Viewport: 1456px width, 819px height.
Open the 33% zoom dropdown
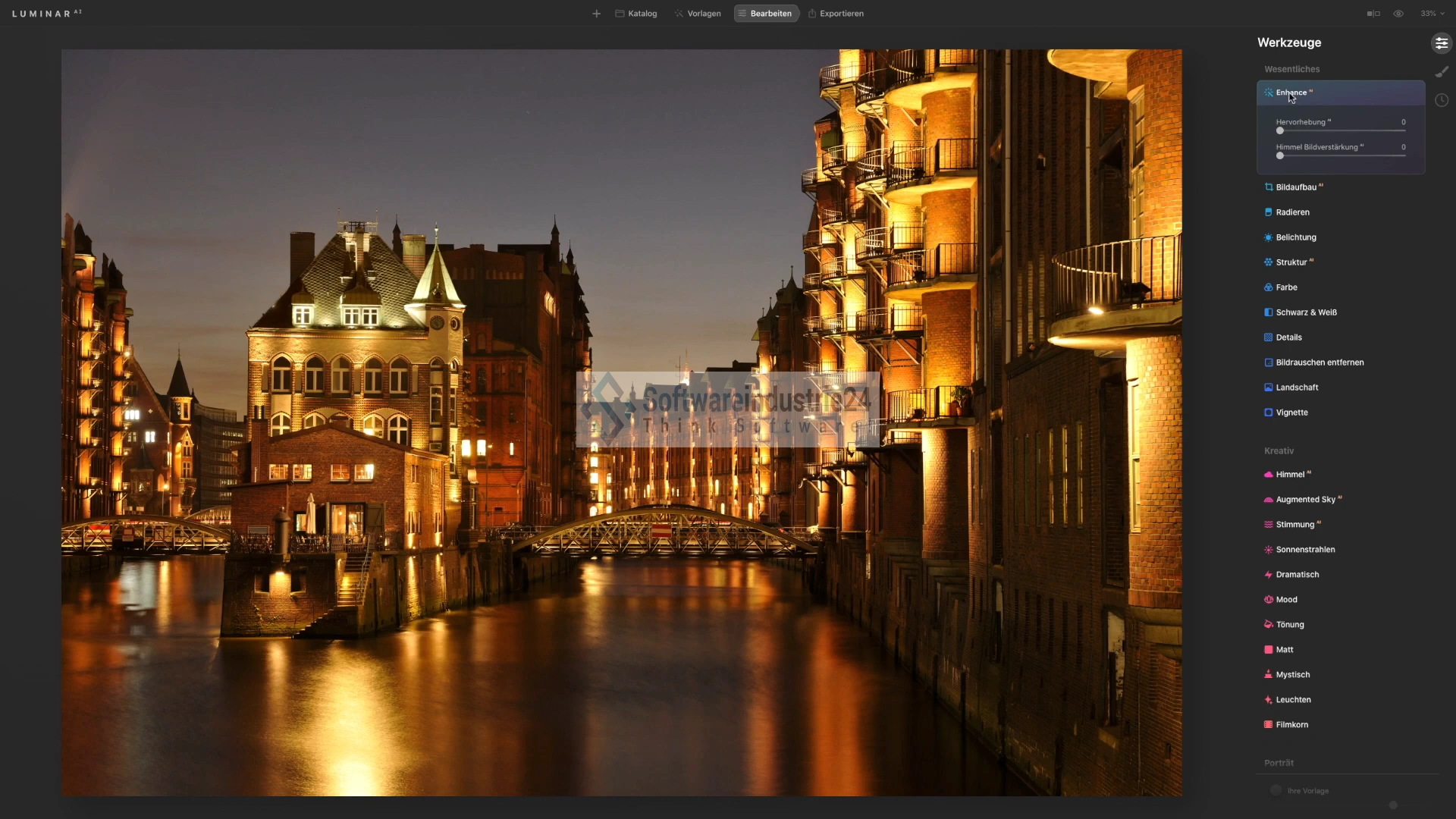click(1432, 14)
